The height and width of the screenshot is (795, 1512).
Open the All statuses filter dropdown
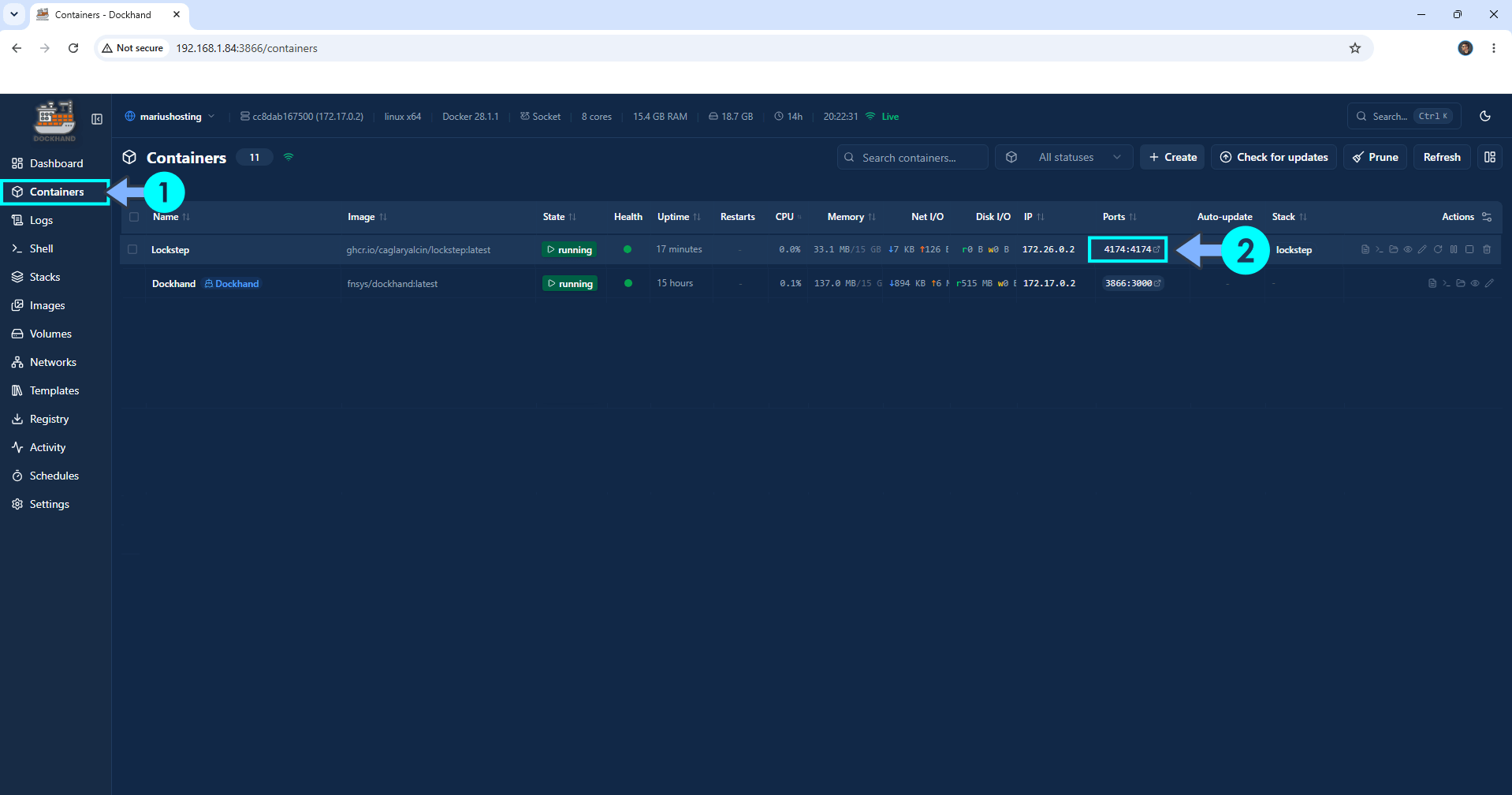[x=1064, y=157]
